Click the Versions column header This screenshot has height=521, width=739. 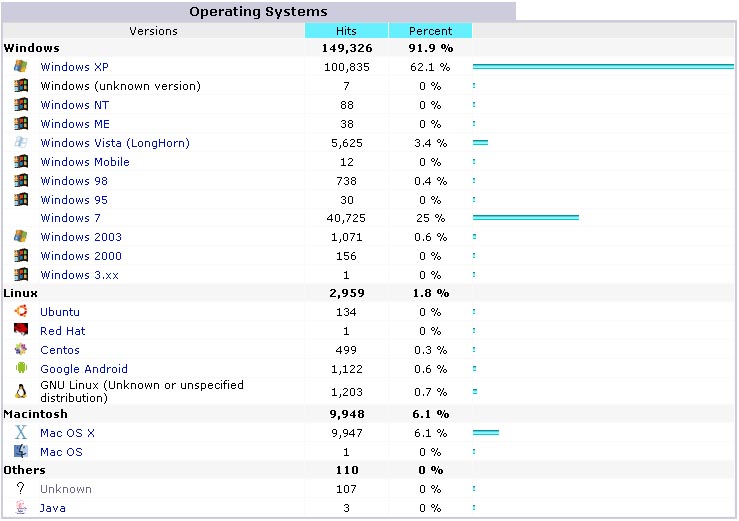click(154, 31)
